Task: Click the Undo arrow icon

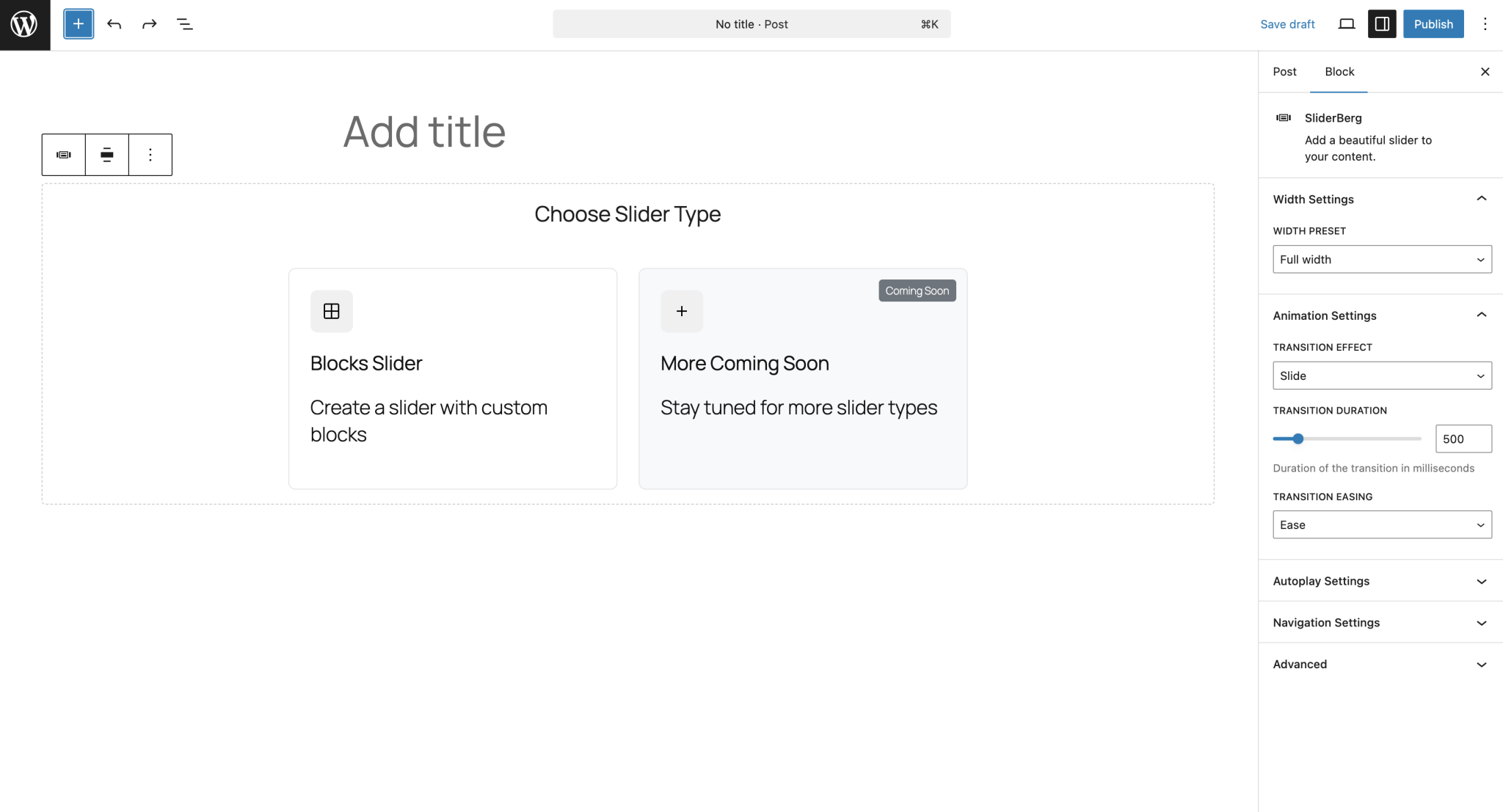Action: tap(114, 23)
